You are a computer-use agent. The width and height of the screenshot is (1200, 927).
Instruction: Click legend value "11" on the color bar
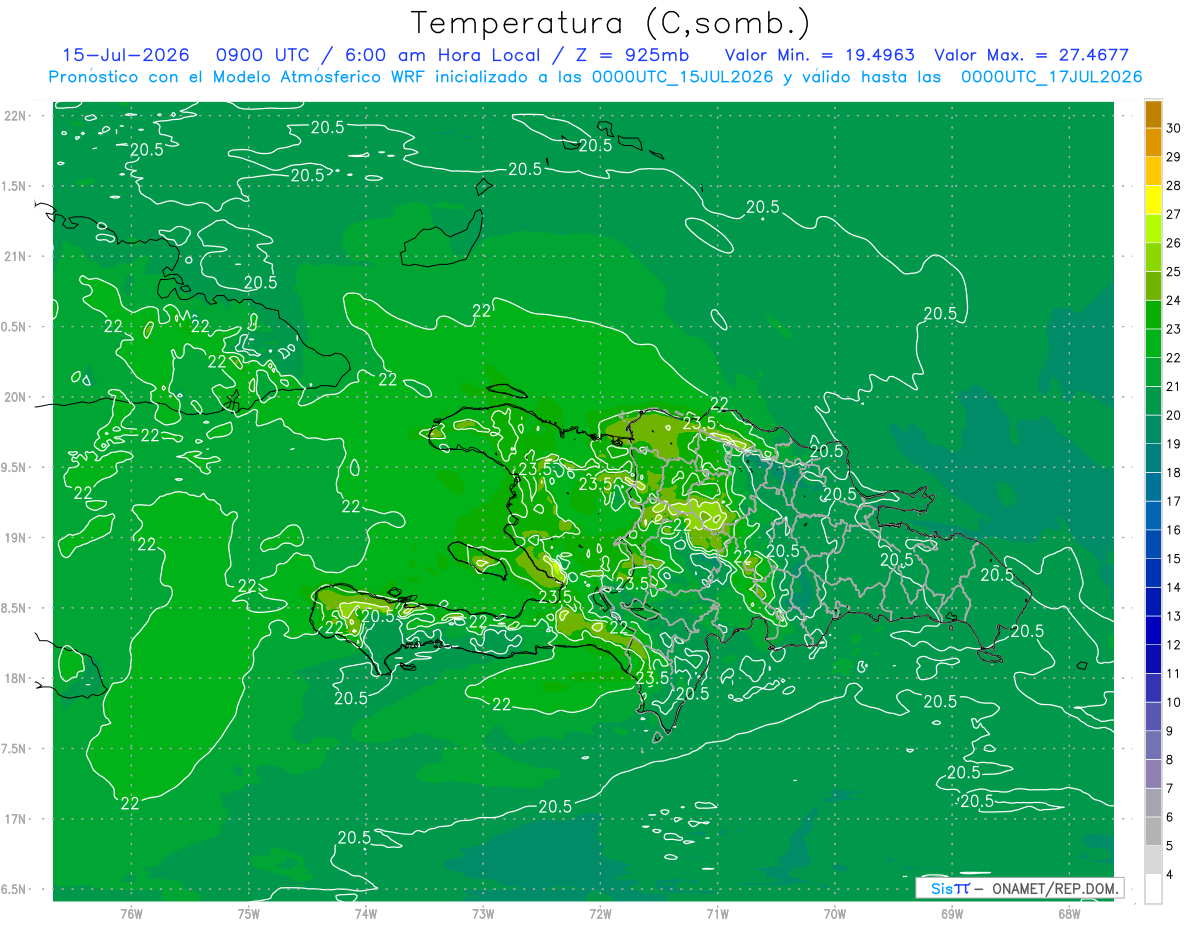1174,673
